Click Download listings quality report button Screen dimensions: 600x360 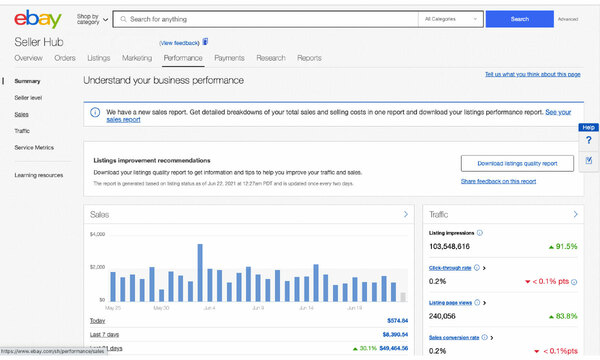click(x=517, y=163)
